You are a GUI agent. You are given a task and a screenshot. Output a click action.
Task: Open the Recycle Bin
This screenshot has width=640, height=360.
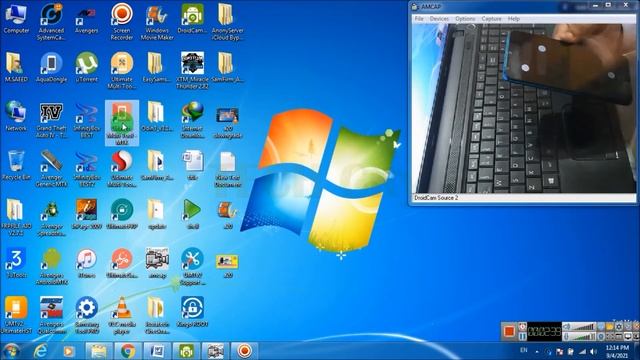point(16,166)
